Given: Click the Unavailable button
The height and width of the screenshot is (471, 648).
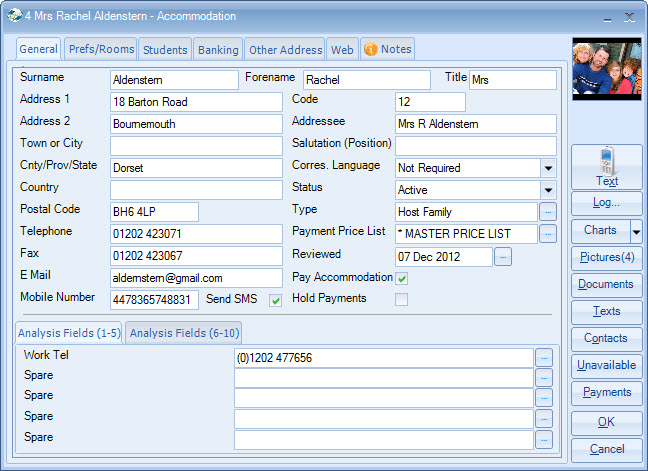Looking at the screenshot, I should point(607,365).
